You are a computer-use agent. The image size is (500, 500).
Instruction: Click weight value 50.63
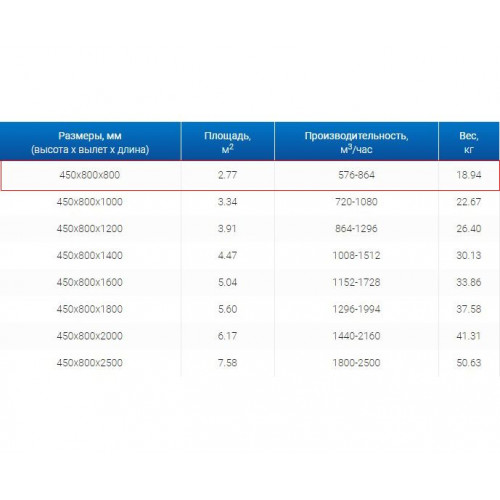[469, 363]
